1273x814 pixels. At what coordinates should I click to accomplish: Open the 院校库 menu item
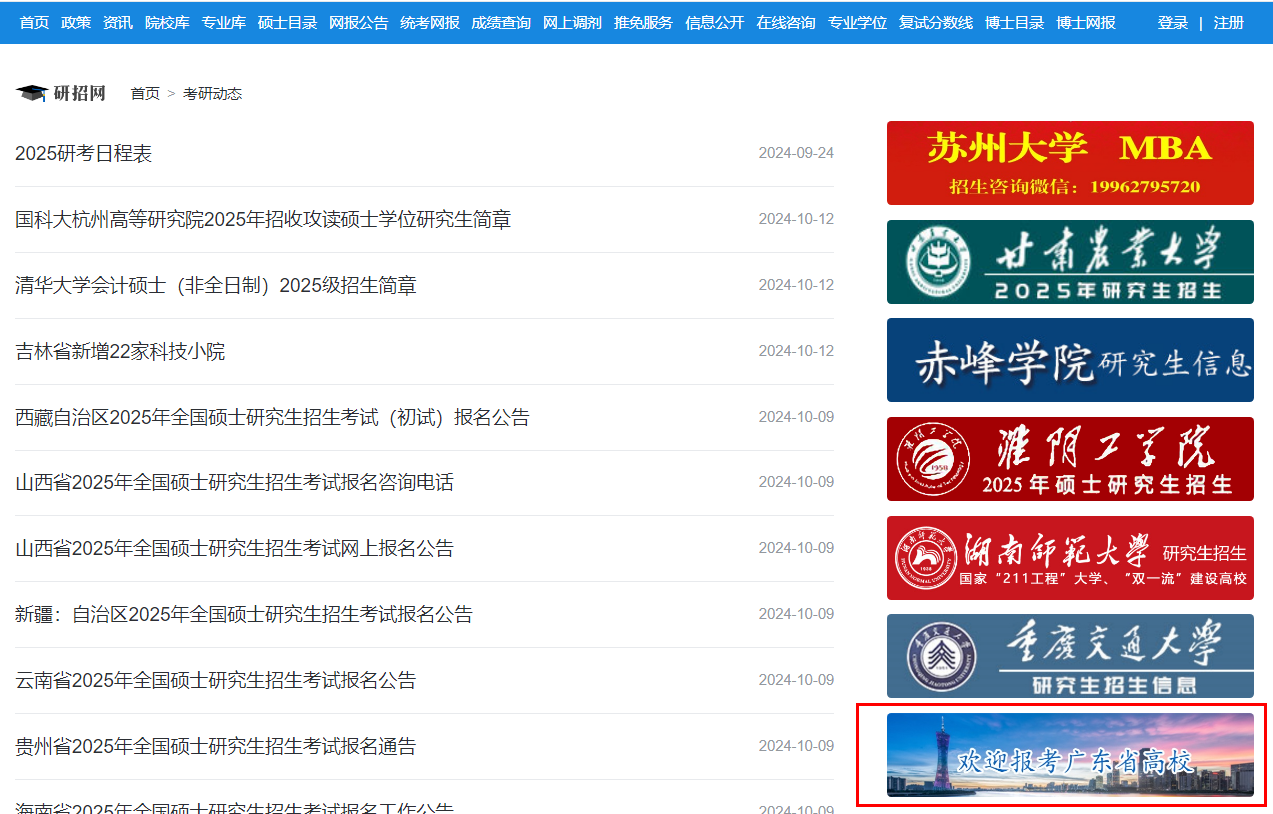pyautogui.click(x=166, y=22)
